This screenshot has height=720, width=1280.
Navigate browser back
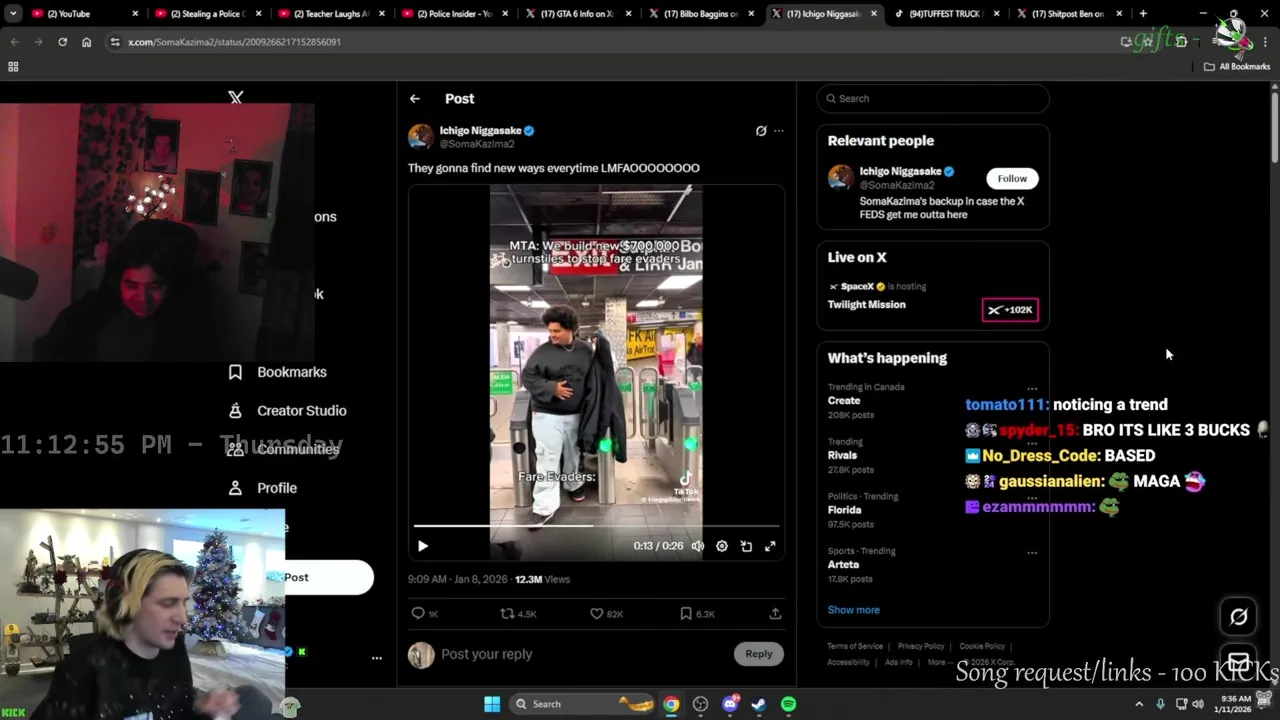(x=14, y=42)
